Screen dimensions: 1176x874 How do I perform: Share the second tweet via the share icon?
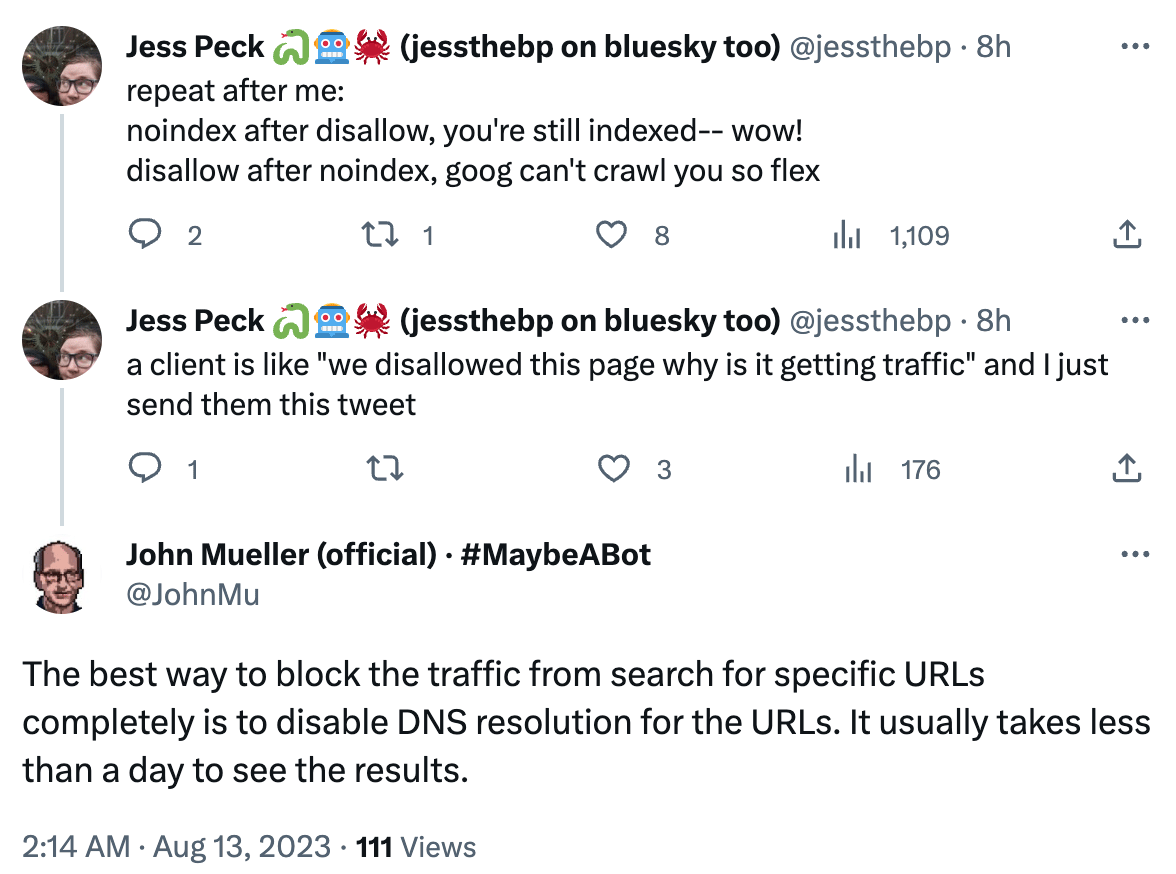tap(1126, 469)
